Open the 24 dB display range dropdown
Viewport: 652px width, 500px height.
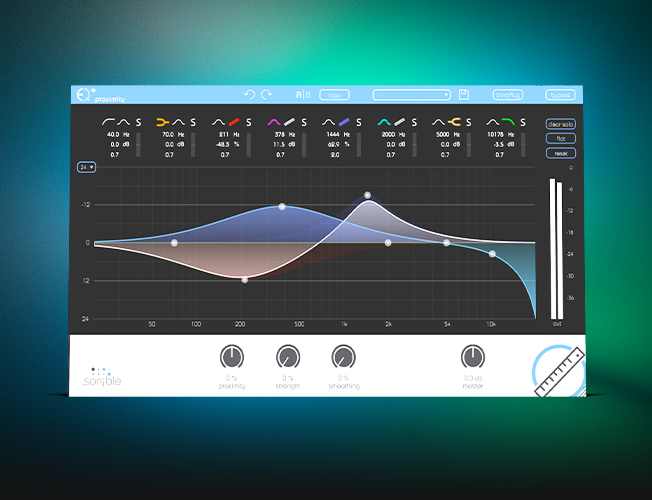(86, 167)
